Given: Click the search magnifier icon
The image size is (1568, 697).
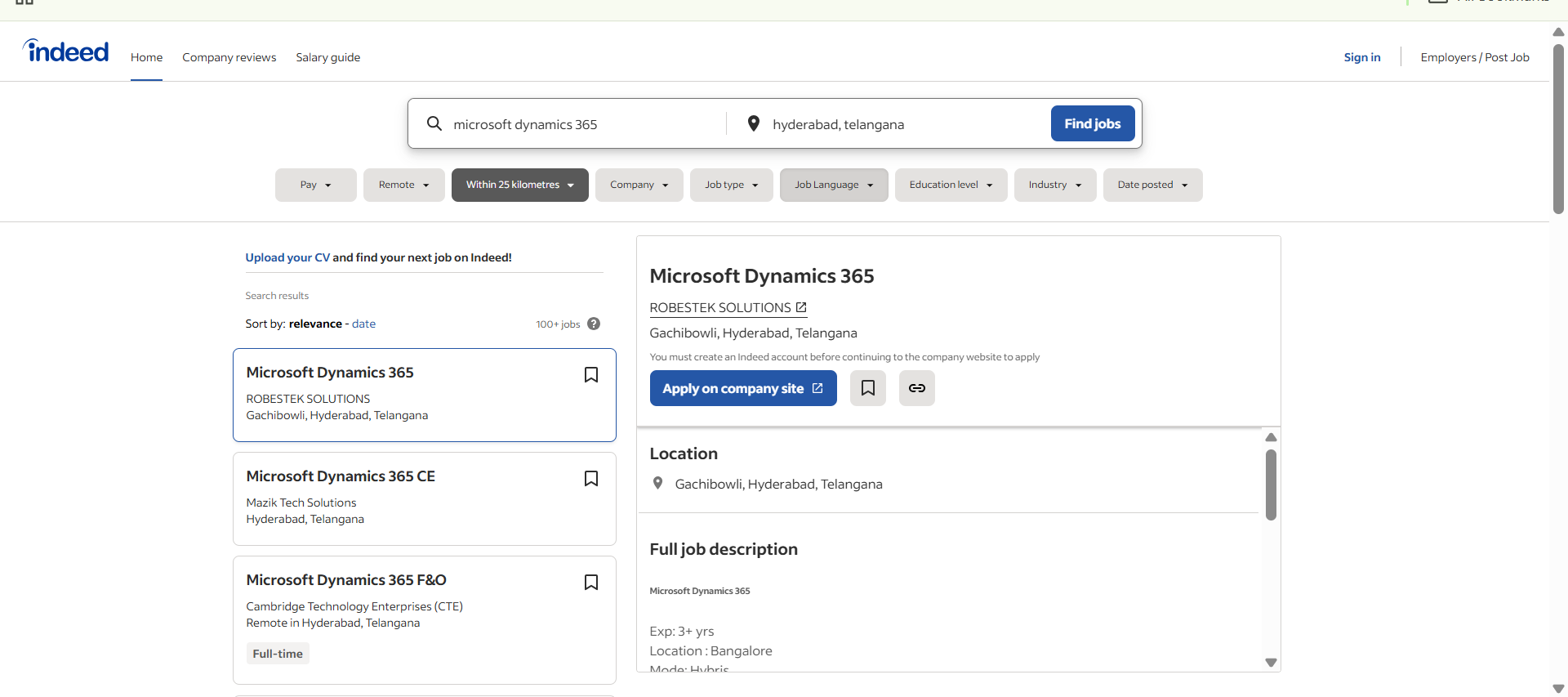Looking at the screenshot, I should point(434,123).
